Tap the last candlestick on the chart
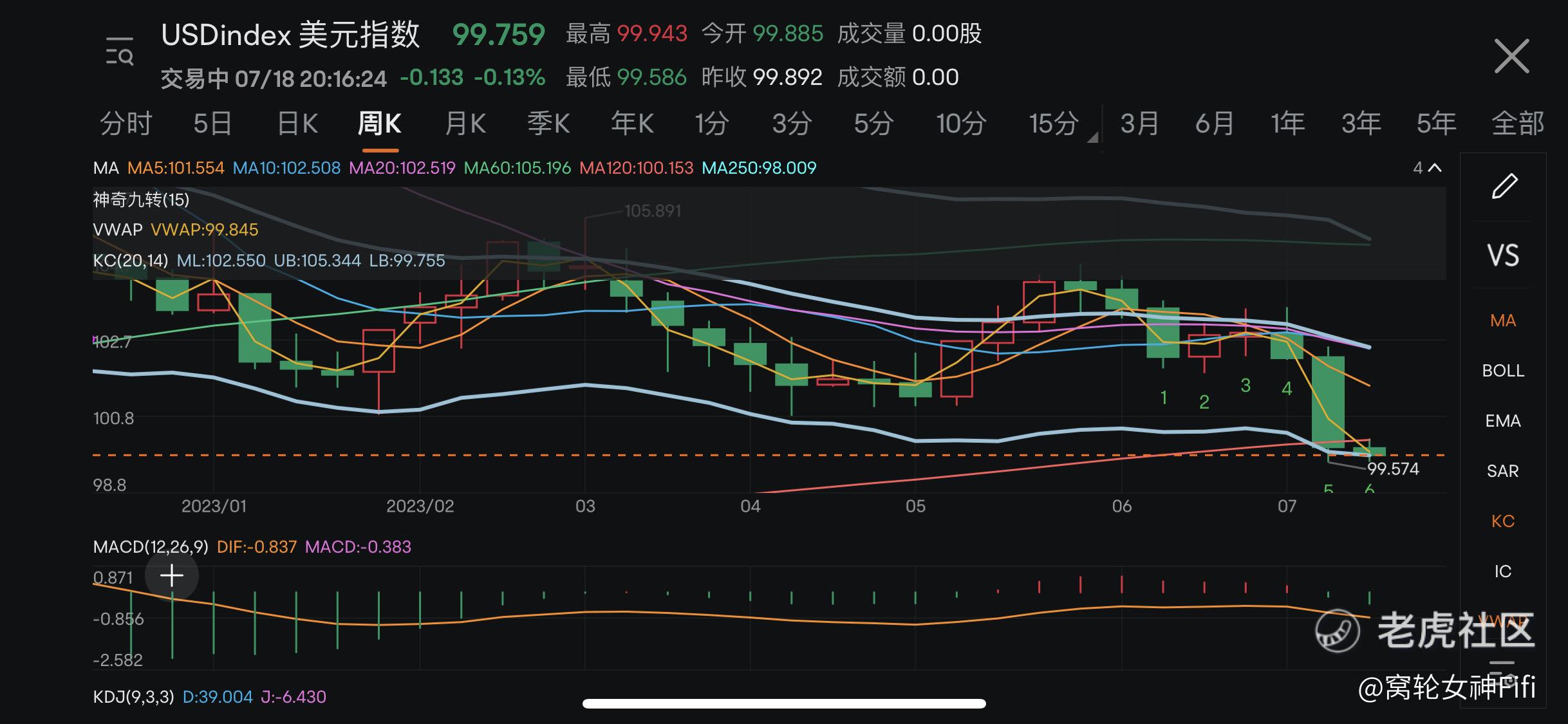Viewport: 1568px width, 724px height. [1369, 451]
